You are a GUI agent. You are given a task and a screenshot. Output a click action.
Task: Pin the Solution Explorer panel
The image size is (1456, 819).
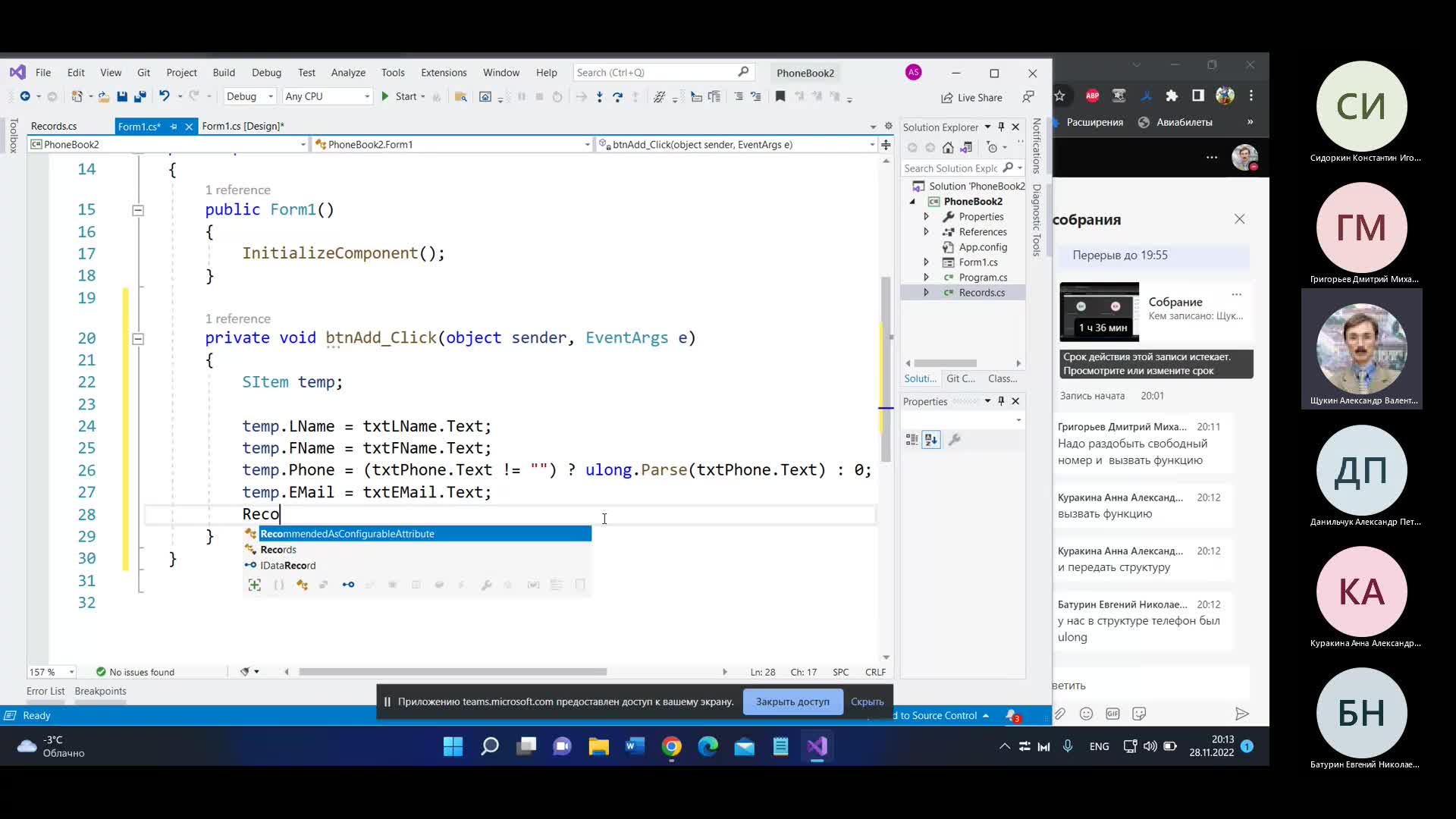1001,127
